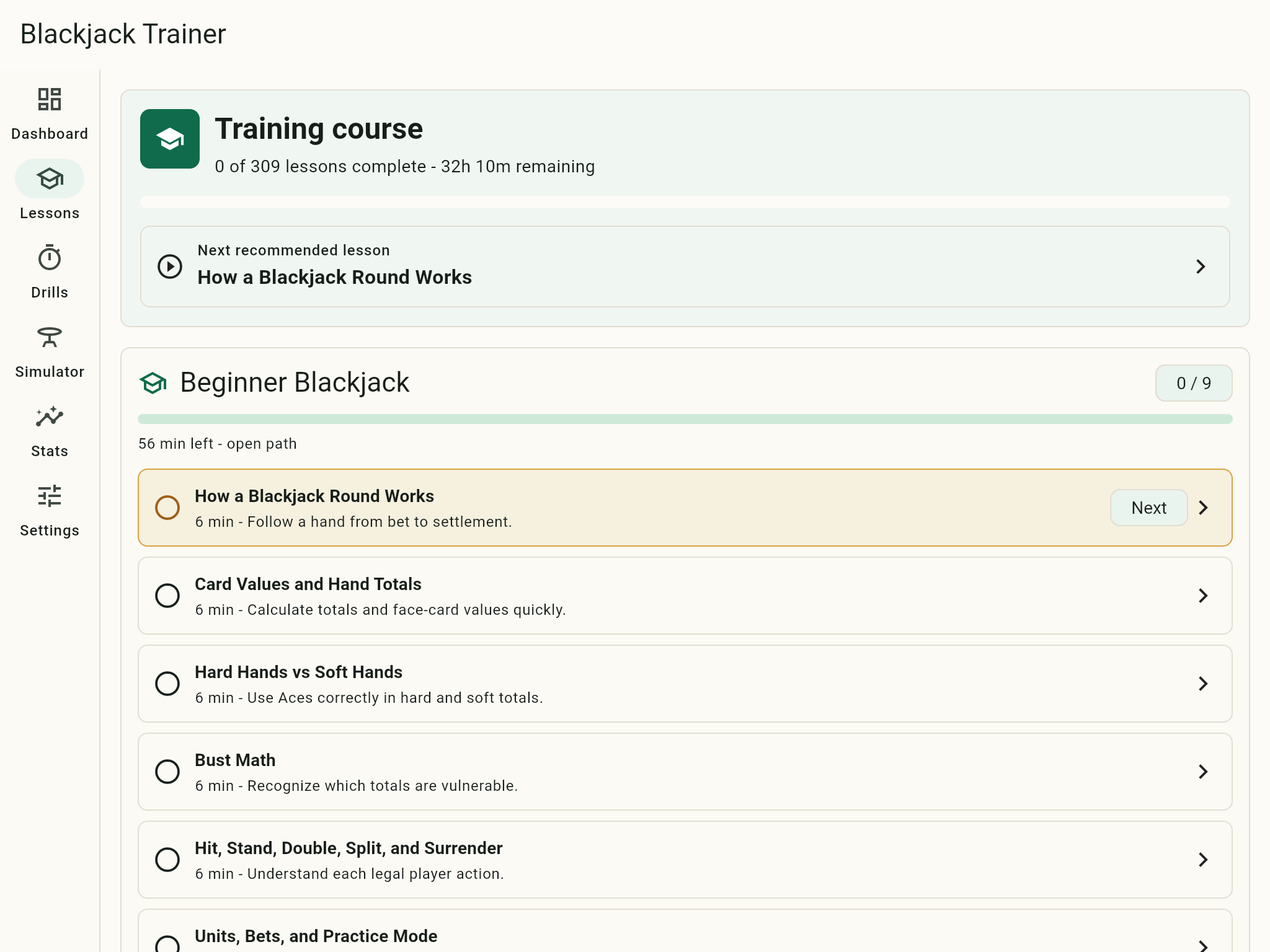1270x952 pixels.
Task: Toggle the Card Values and Hand Totals circle
Action: (x=167, y=596)
